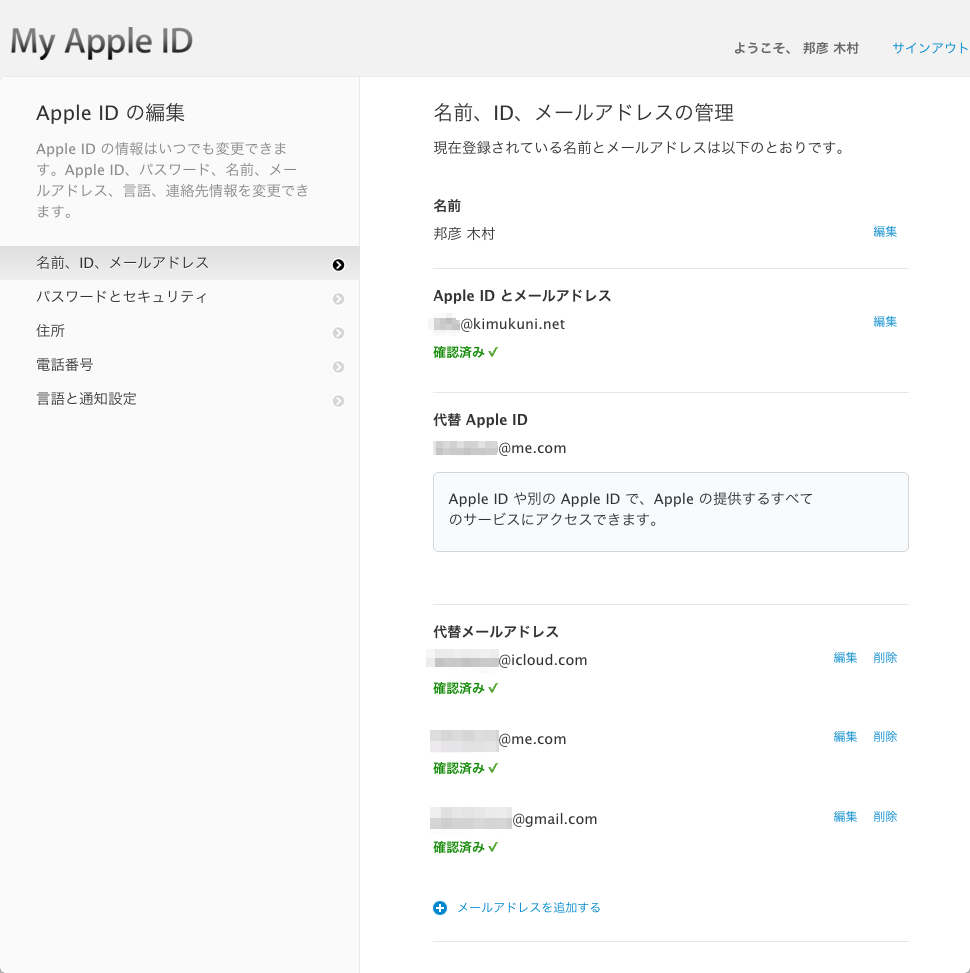The height and width of the screenshot is (973, 970).
Task: Click the arrow icon beside 言語と通知設定
Action: tap(338, 401)
